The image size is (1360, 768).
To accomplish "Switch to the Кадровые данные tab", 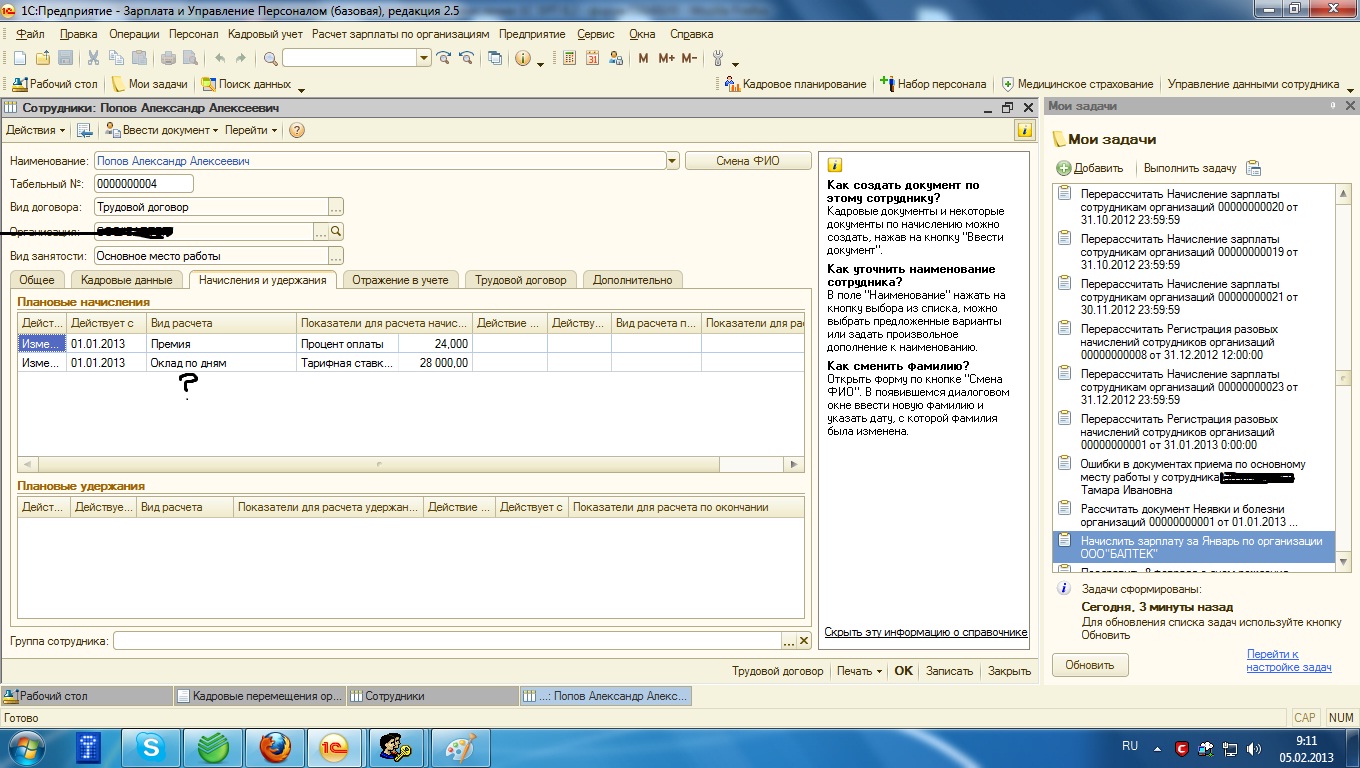I will 127,280.
